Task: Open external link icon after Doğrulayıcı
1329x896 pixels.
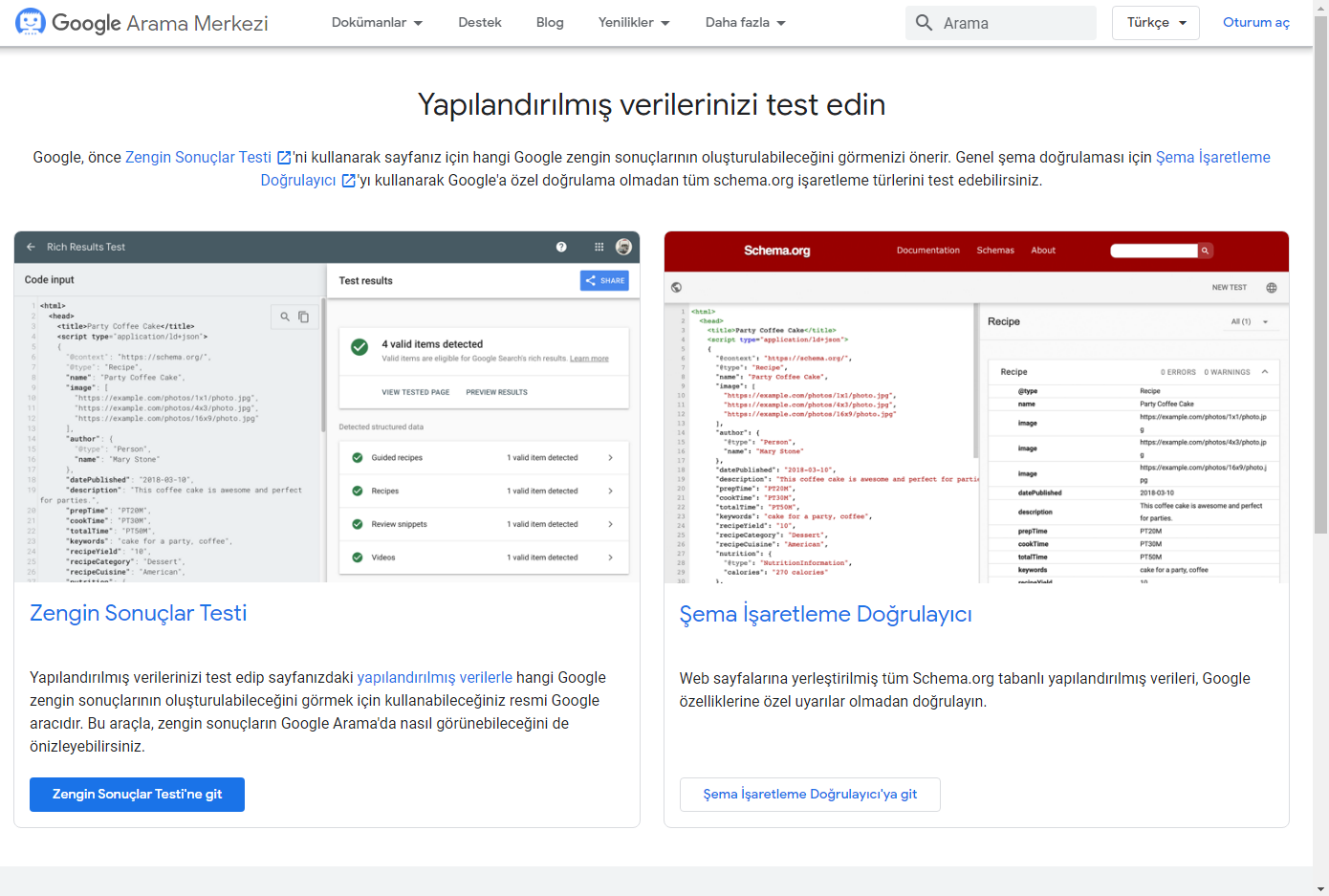Action: click(x=349, y=181)
